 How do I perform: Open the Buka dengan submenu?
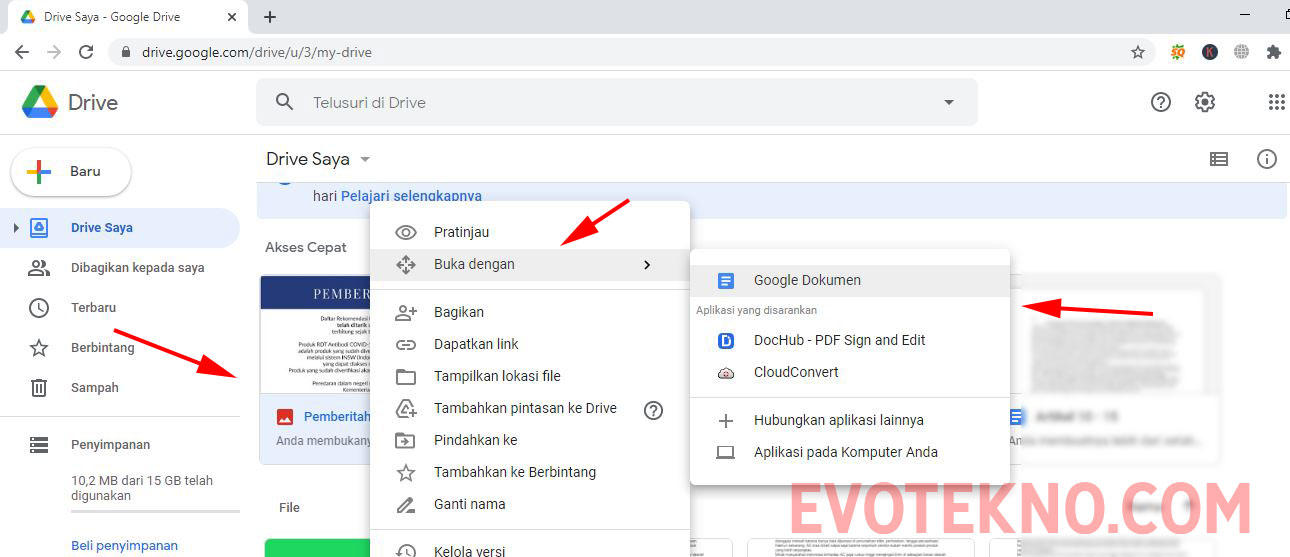[x=530, y=265]
